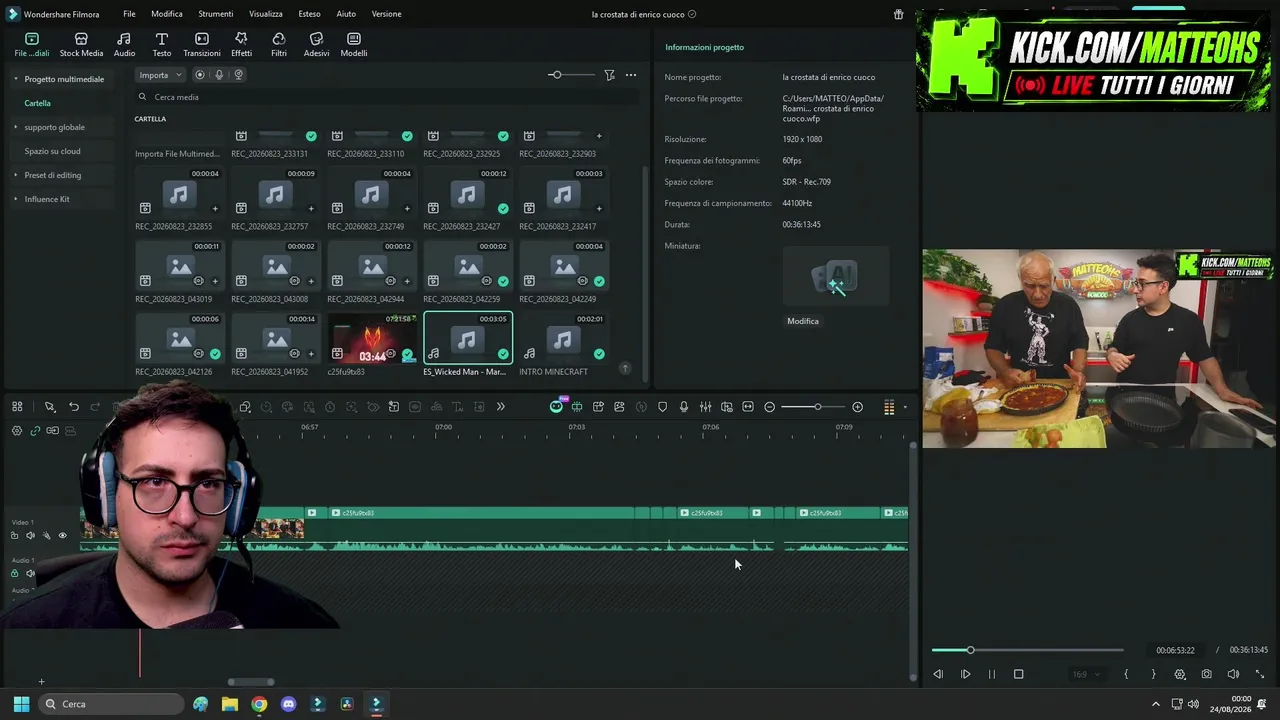Add a timeline marker shield icon
The height and width of the screenshot is (720, 1280).
pyautogui.click(x=662, y=407)
